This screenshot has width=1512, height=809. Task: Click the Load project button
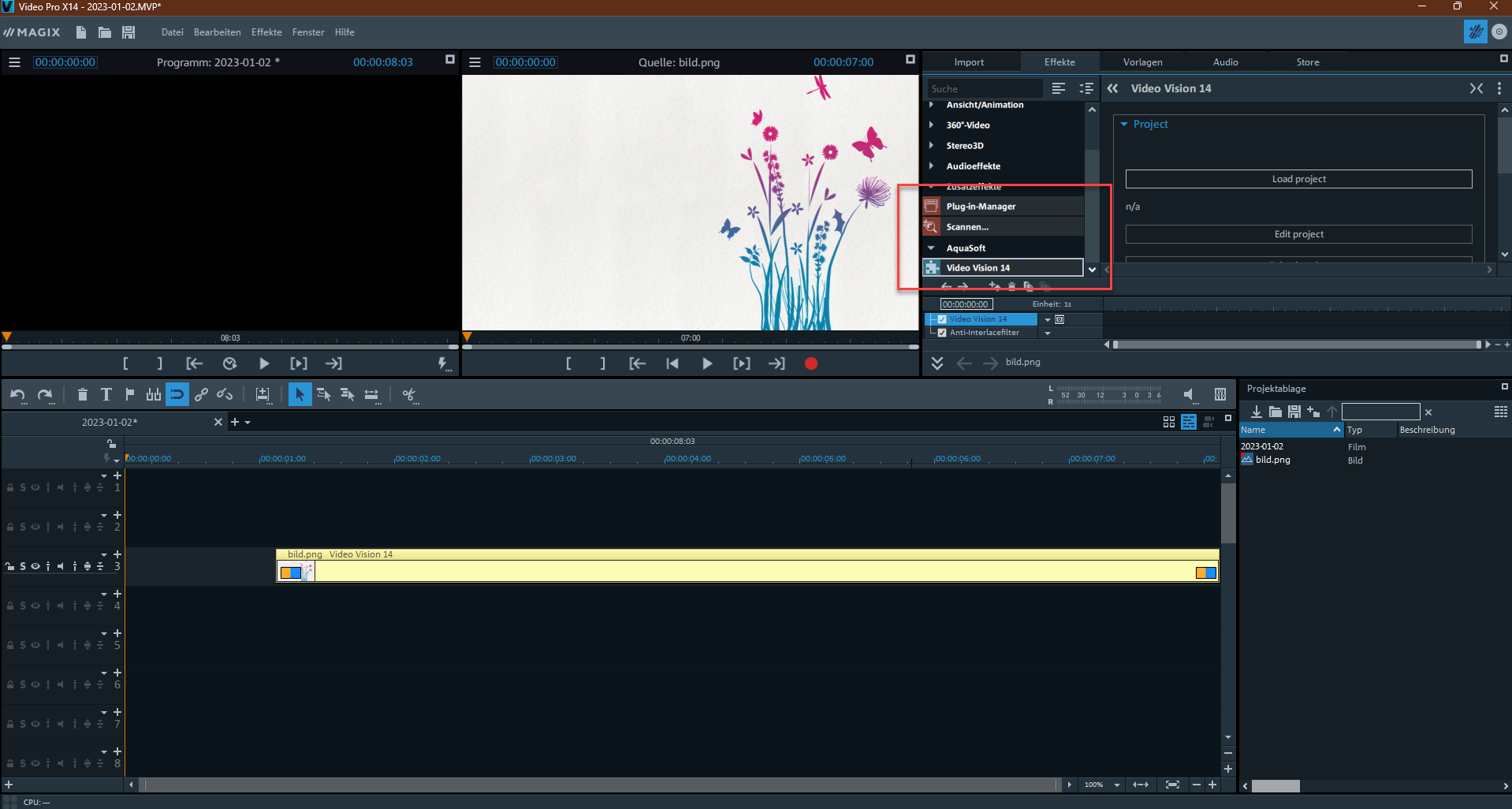(1299, 179)
